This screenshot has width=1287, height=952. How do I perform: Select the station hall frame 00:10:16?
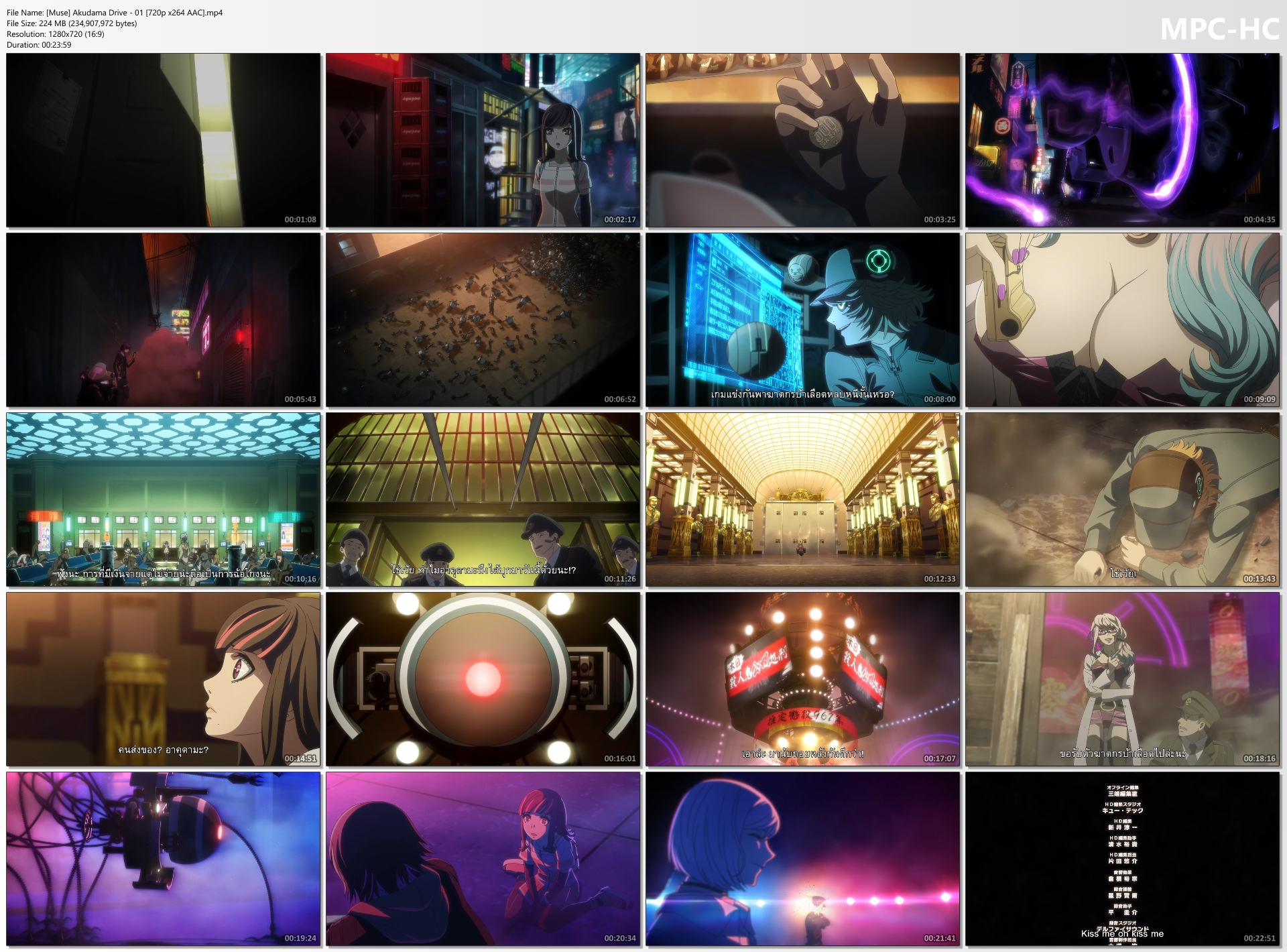click(164, 499)
